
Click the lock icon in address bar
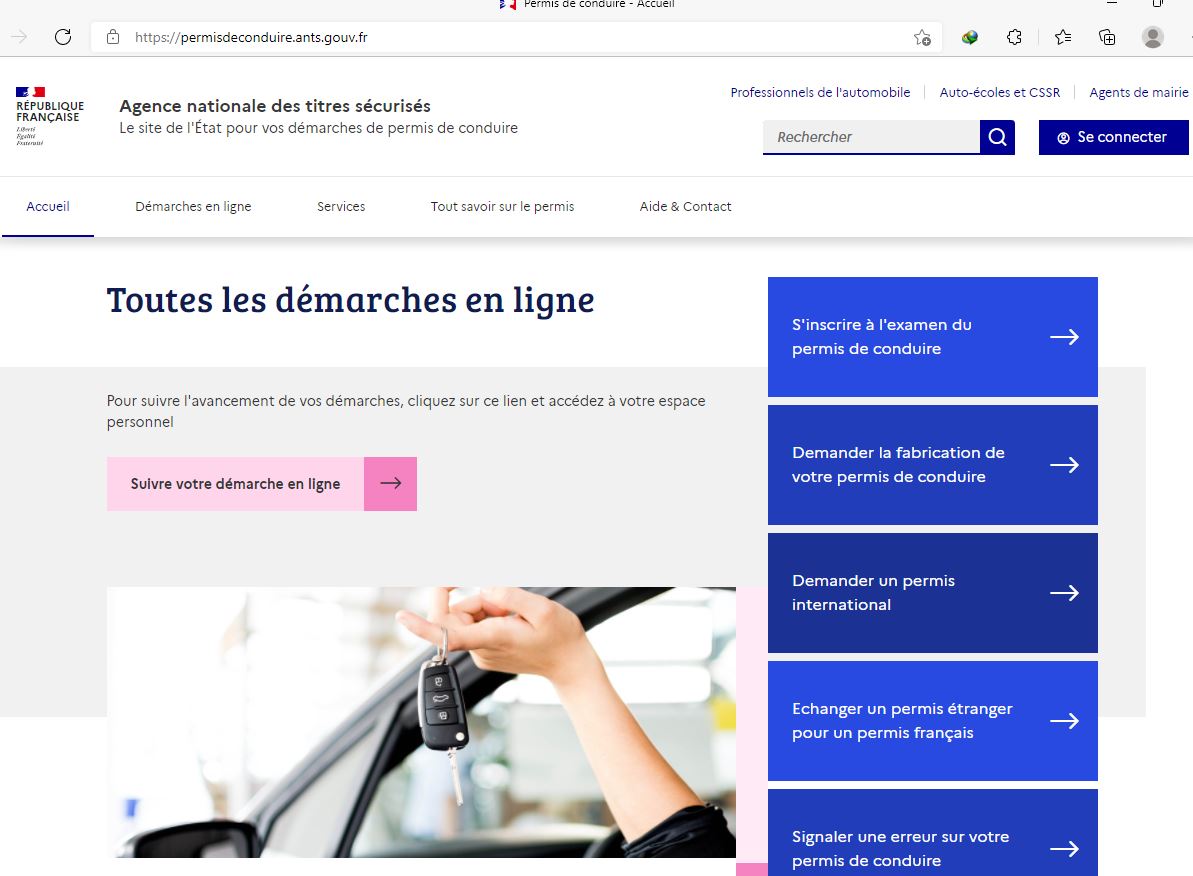(x=113, y=37)
